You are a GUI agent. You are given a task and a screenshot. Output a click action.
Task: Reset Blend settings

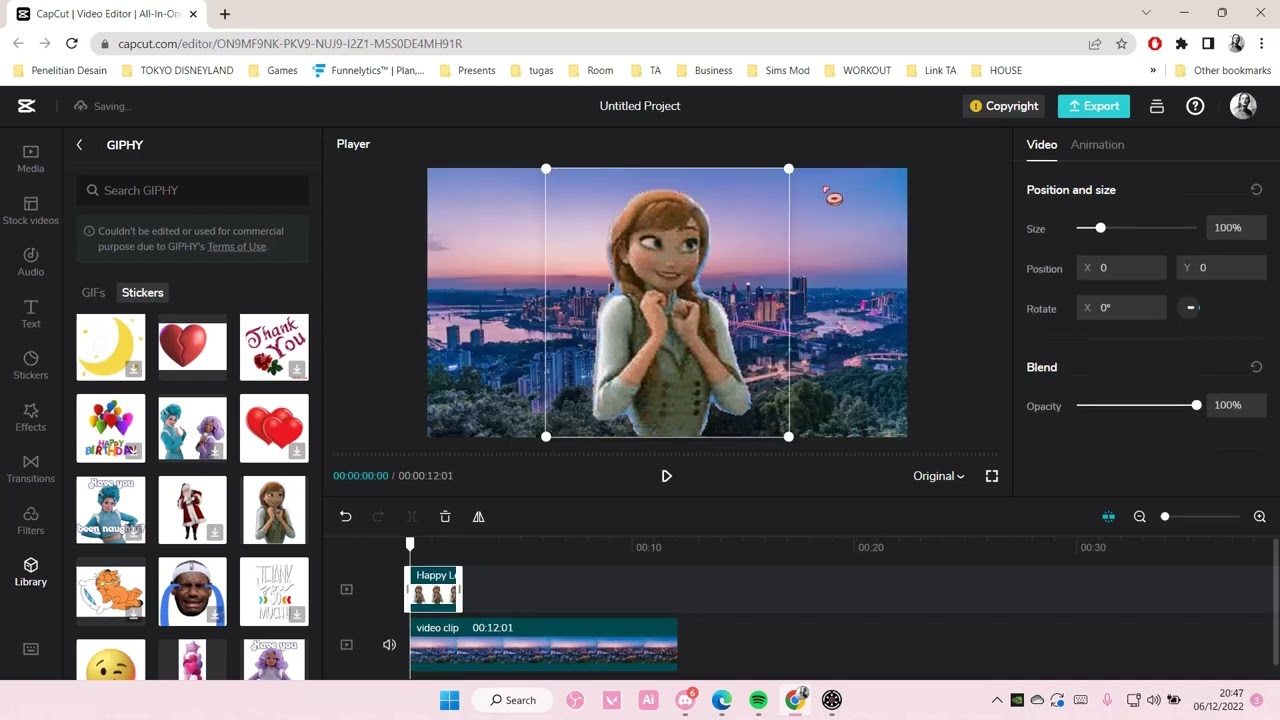tap(1256, 367)
